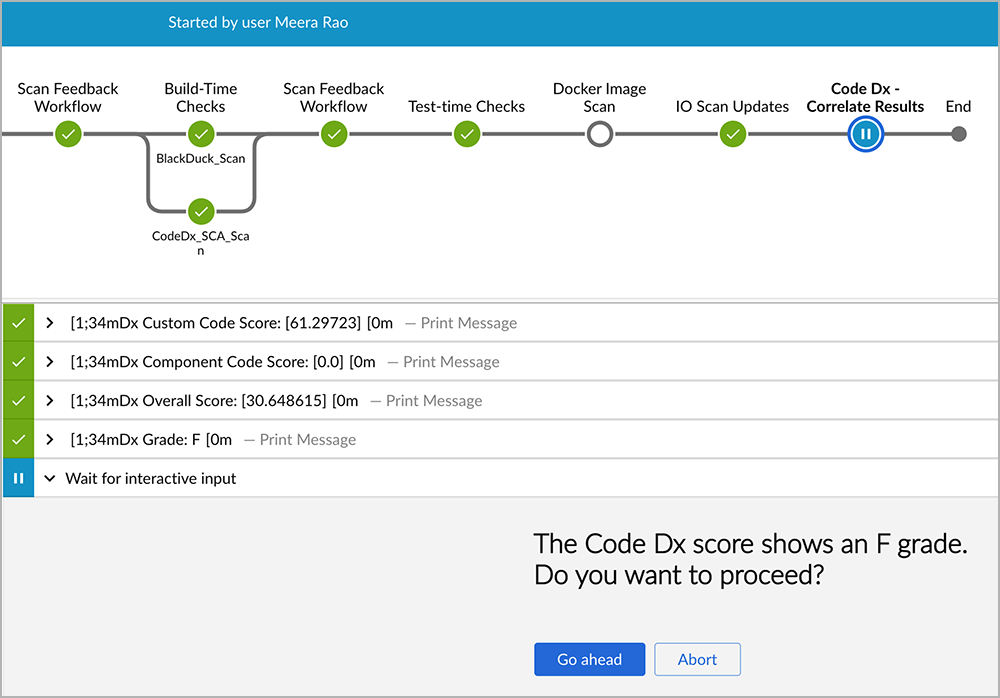Expand the Dx Custom Code Score log entry
The image size is (1000, 698).
coord(48,323)
